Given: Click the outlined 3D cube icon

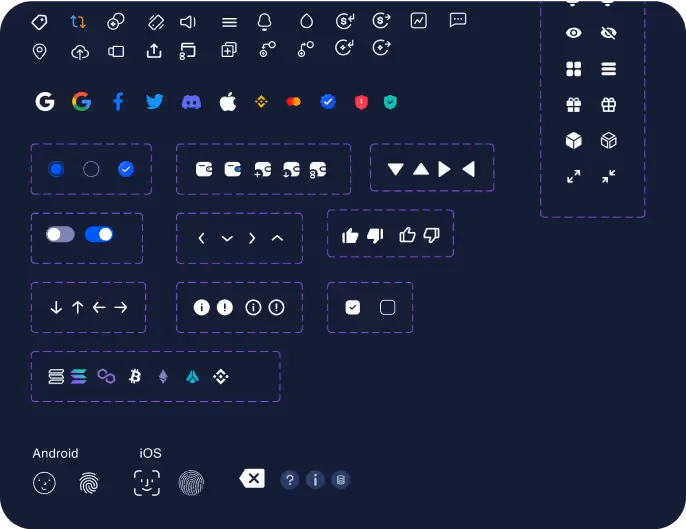Looking at the screenshot, I should click(x=609, y=141).
